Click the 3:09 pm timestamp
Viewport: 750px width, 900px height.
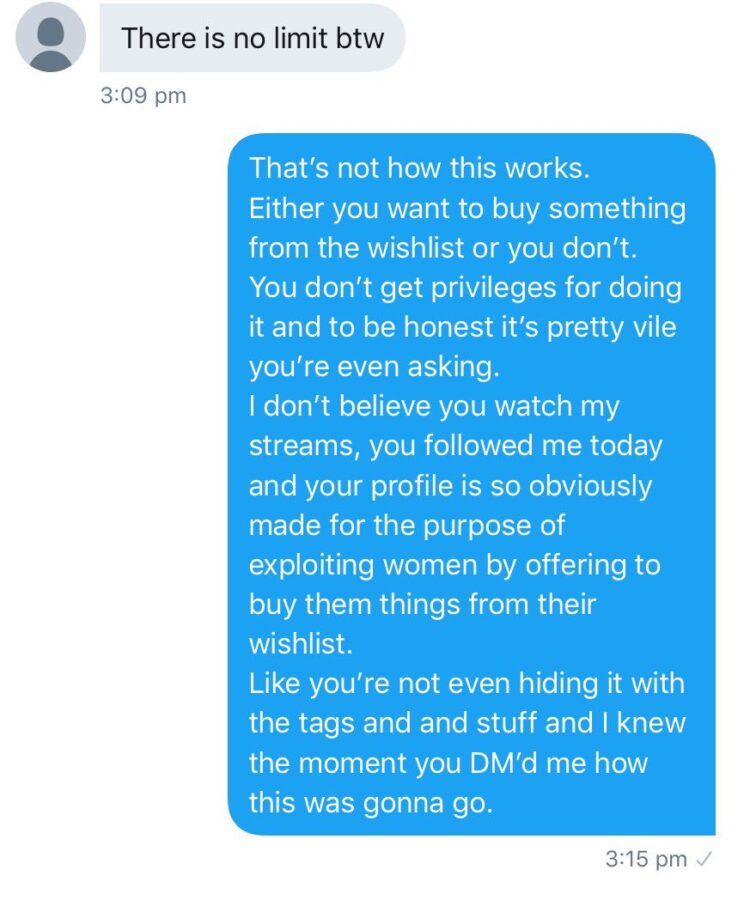point(144,97)
